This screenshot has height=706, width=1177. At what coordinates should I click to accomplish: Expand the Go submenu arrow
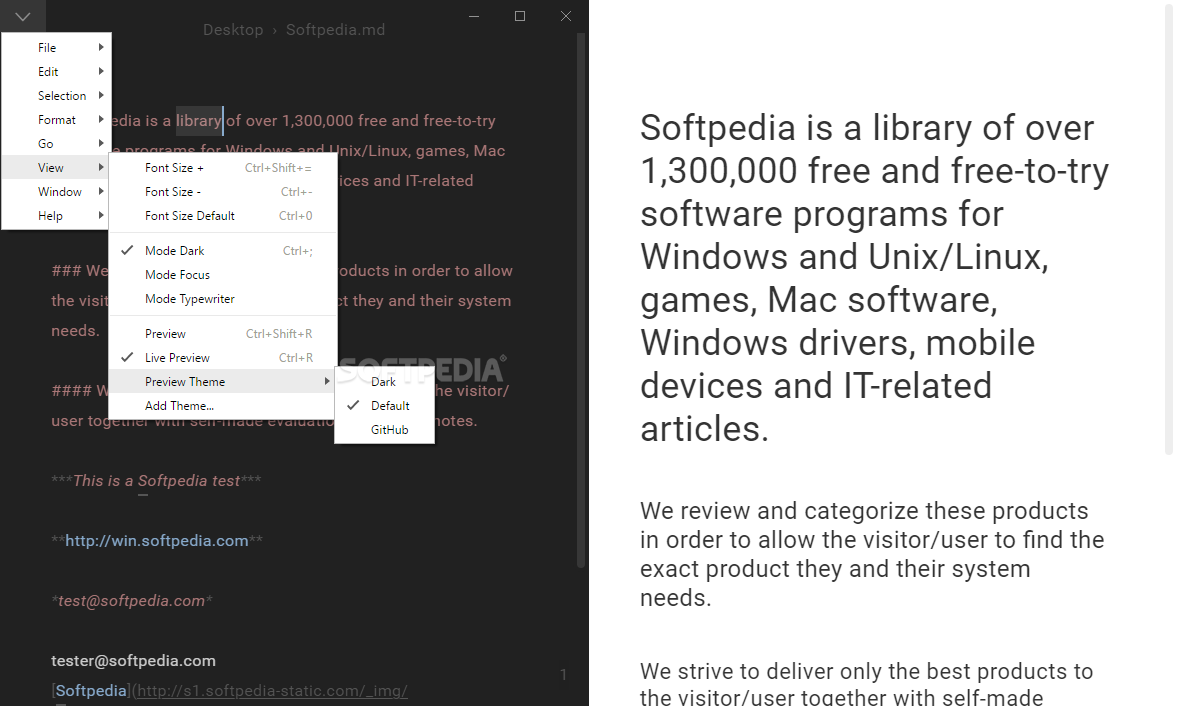tap(101, 143)
